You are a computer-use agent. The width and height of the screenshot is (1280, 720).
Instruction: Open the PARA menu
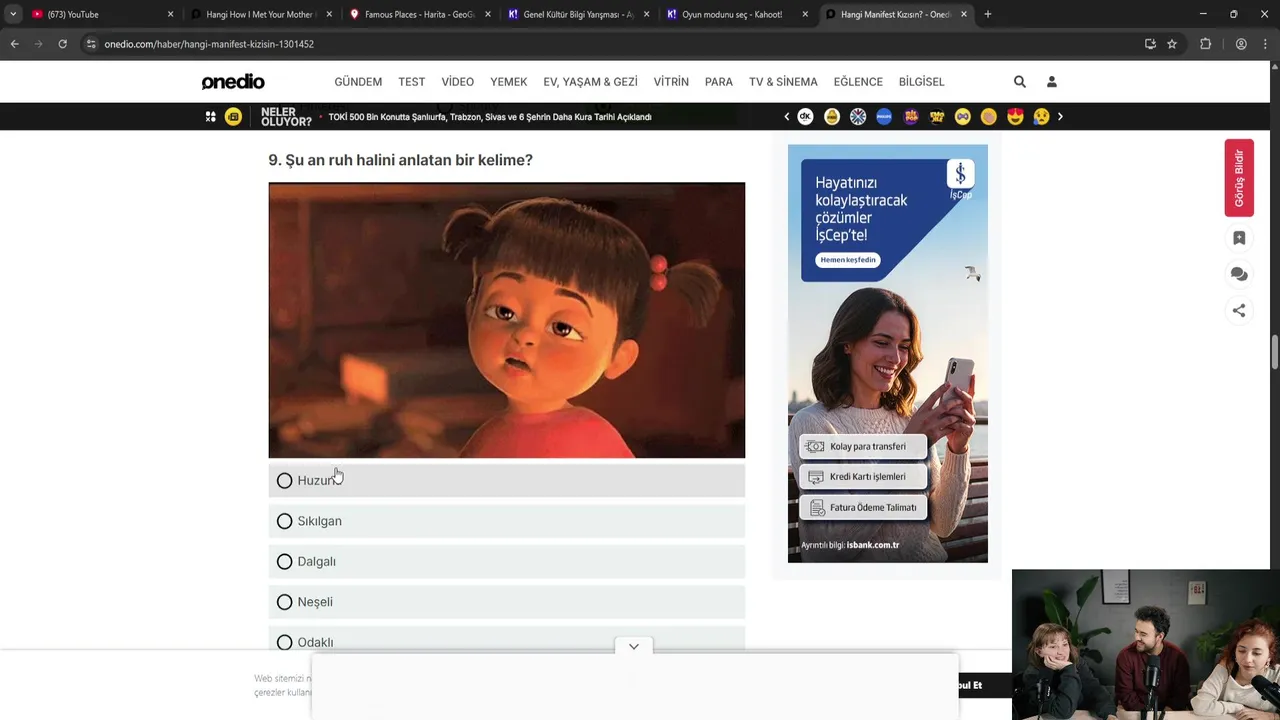tap(719, 82)
